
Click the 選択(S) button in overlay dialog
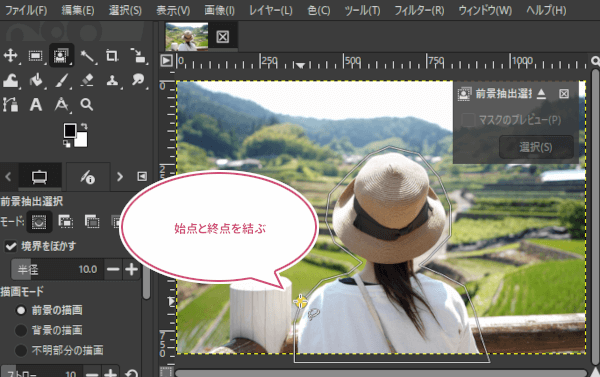536,147
